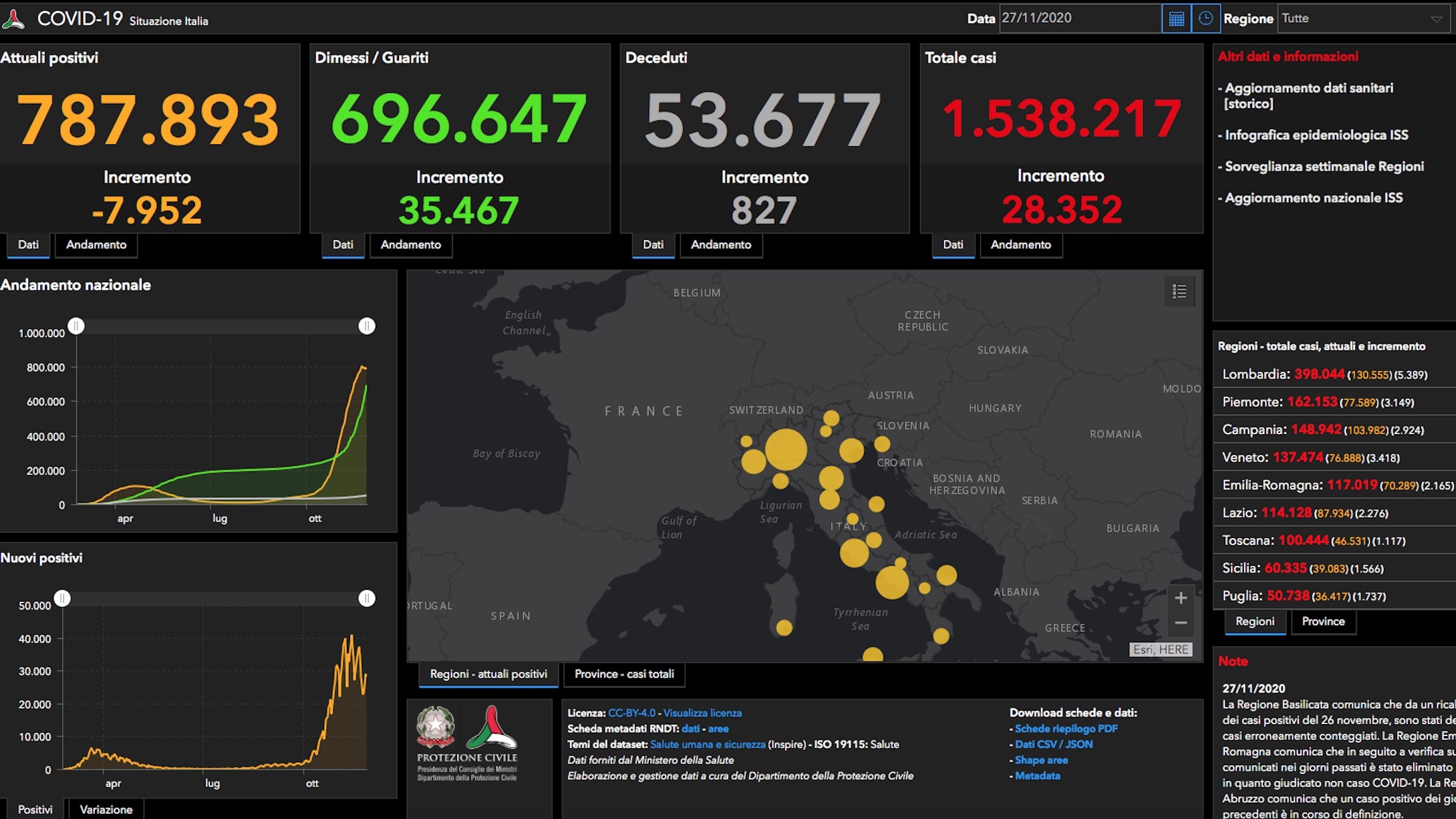Open Andamento tab under Deceduti
The height and width of the screenshot is (819, 1456).
[721, 245]
